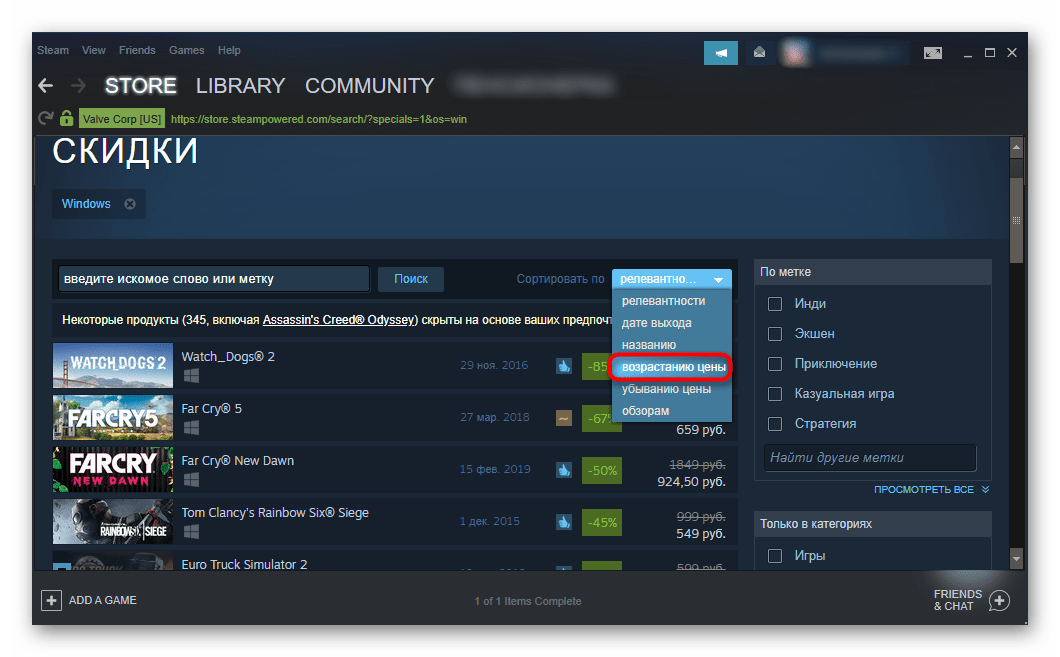Remove the Windows filter tag

[130, 204]
